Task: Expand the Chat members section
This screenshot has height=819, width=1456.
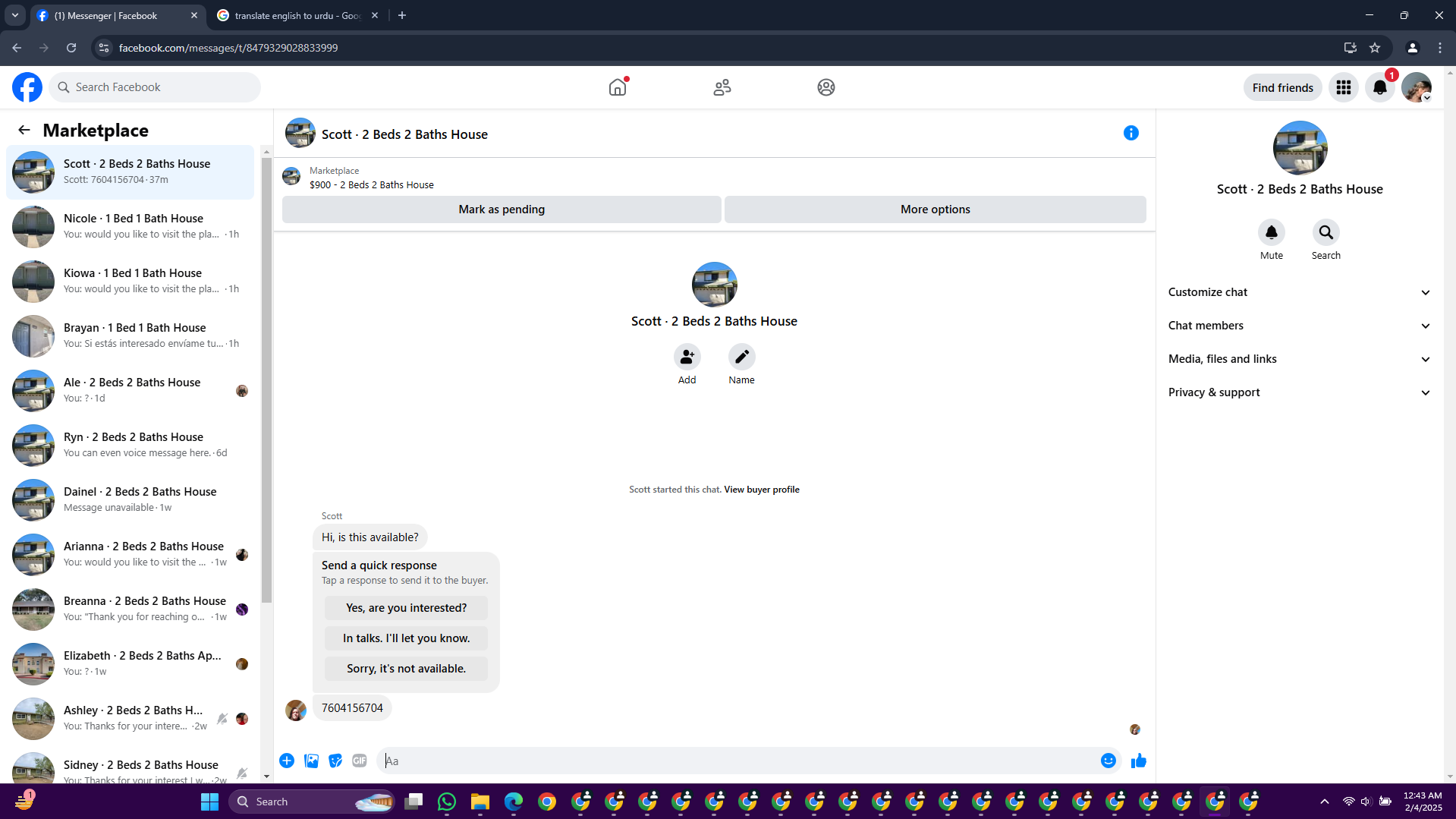Action: pos(1300,326)
